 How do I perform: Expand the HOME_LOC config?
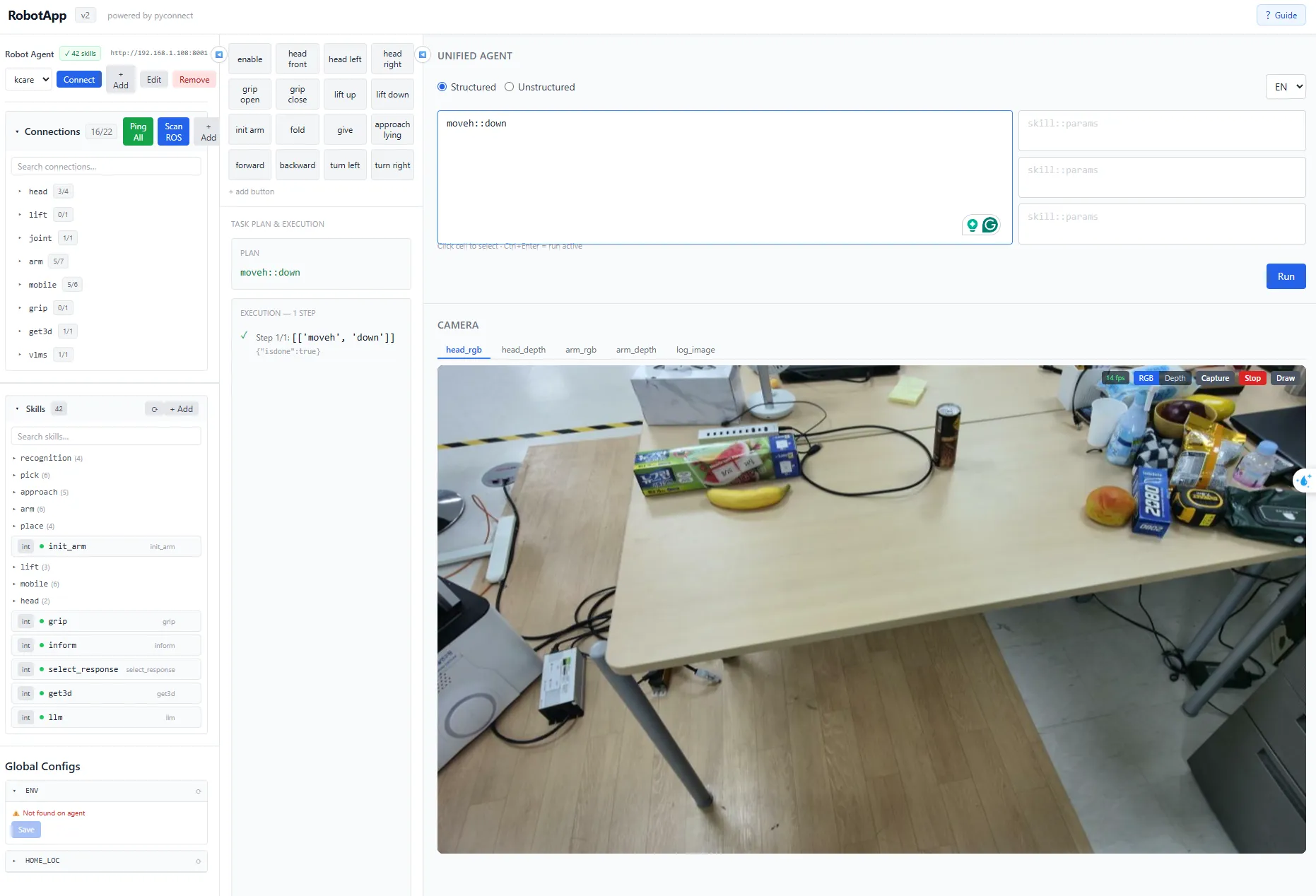pos(14,861)
